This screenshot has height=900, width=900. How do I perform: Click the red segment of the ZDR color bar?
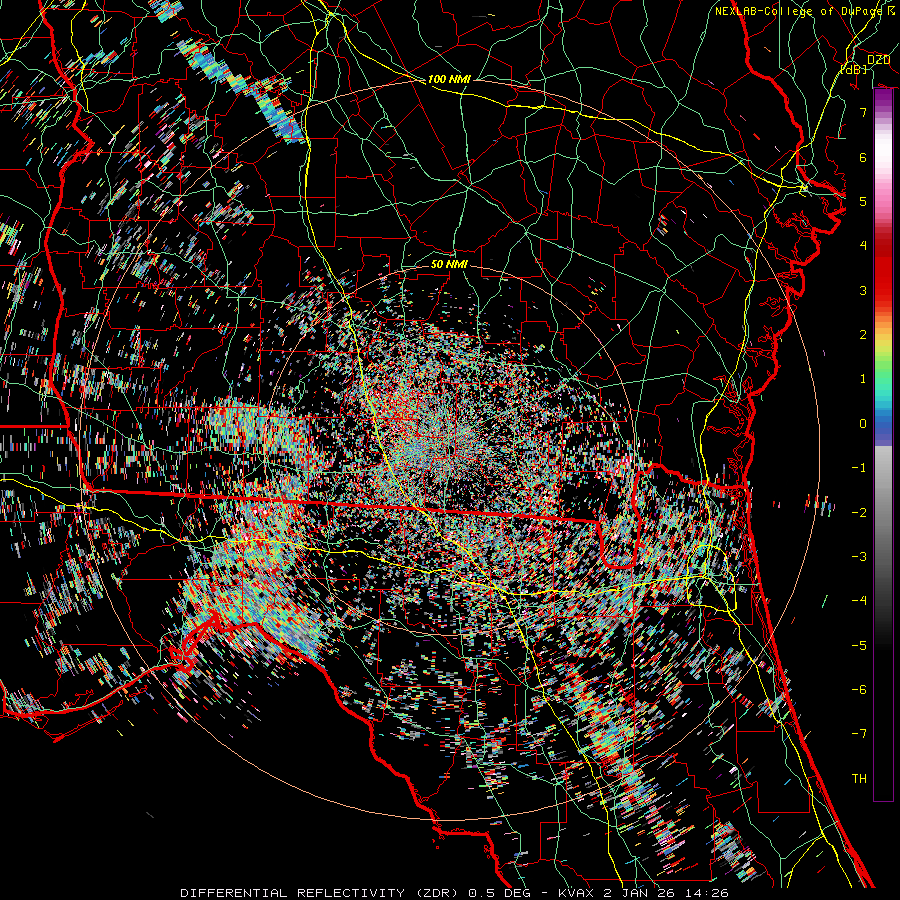[883, 270]
